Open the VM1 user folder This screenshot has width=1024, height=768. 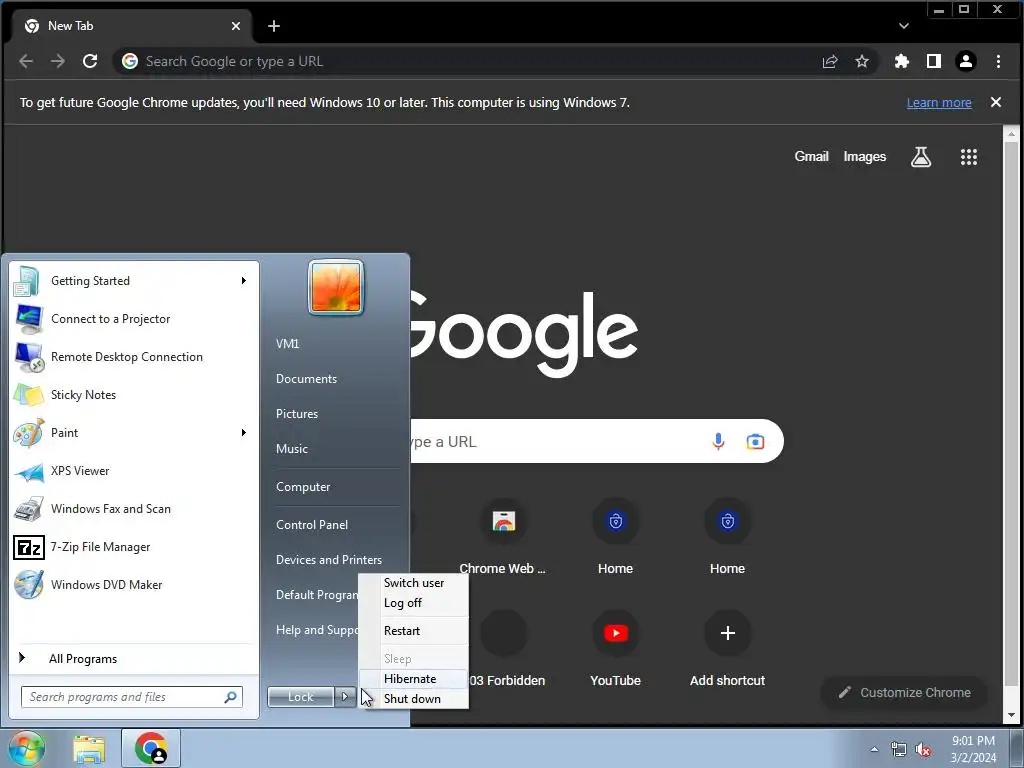point(287,344)
